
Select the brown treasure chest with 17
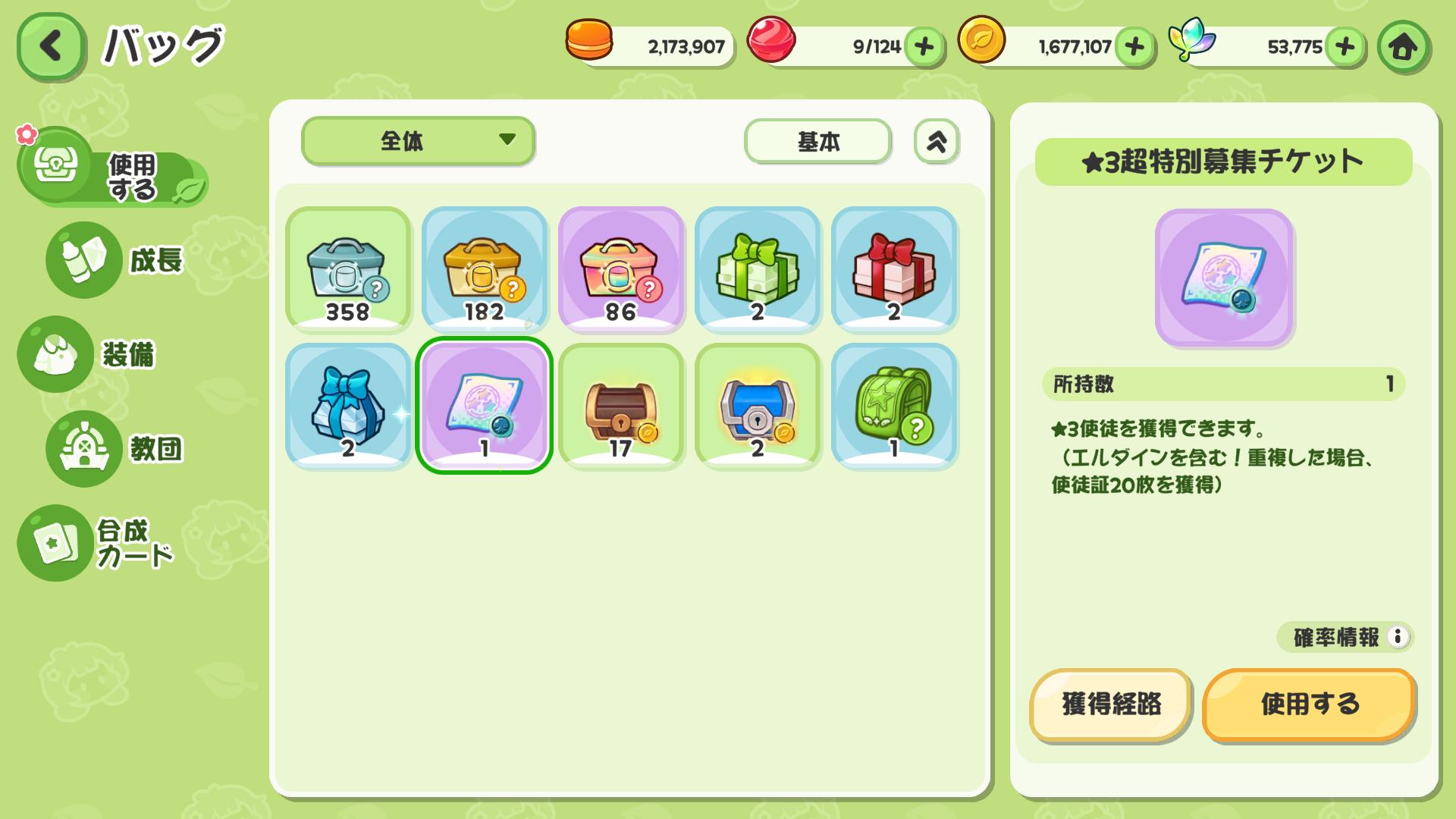(621, 406)
